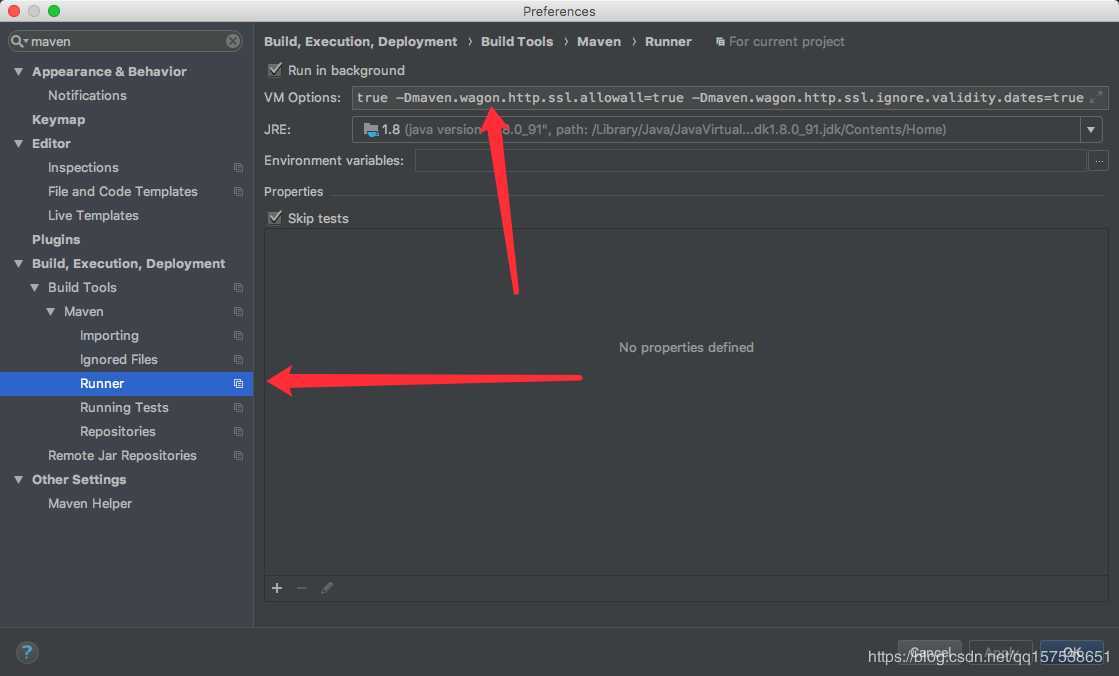Click project-level icon beside File and Code Templates
1119x676 pixels.
point(238,191)
